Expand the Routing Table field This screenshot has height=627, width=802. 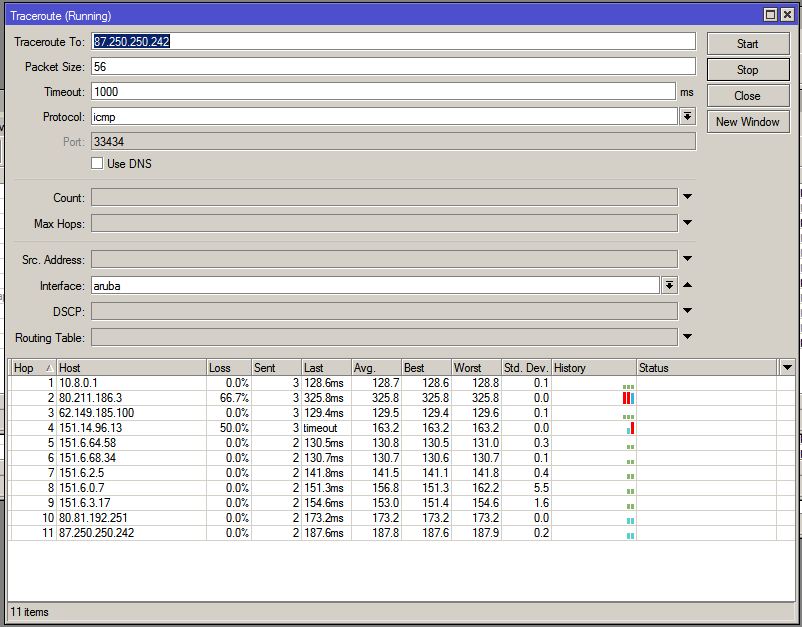coord(687,337)
